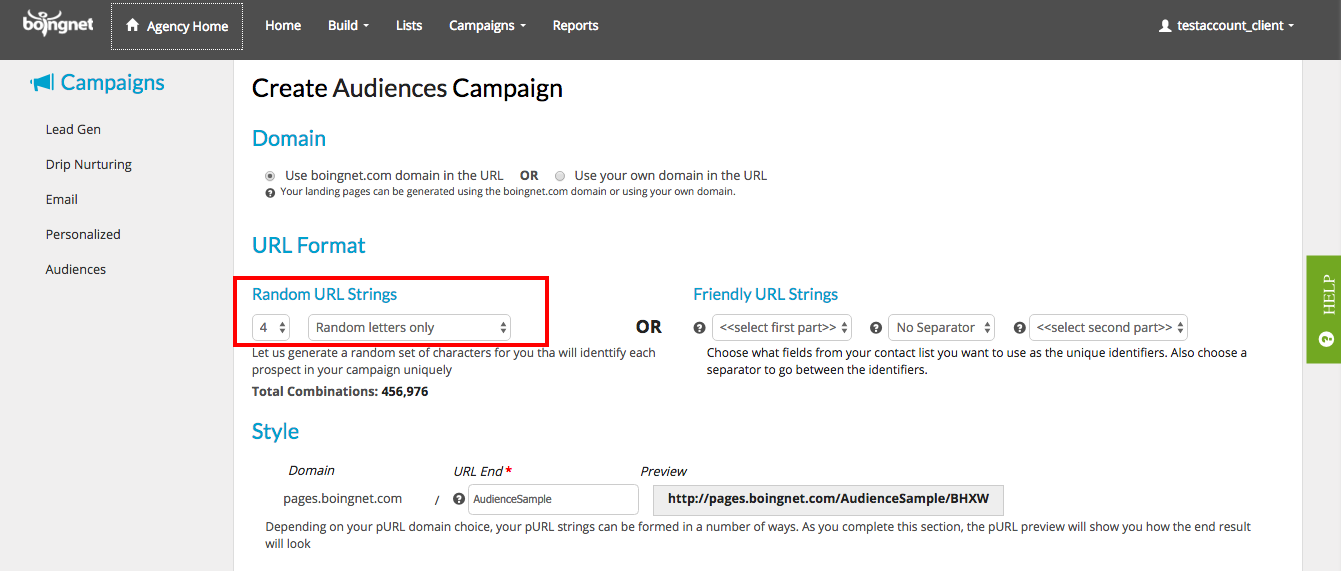Image resolution: width=1341 pixels, height=571 pixels.
Task: Expand the Campaigns top menu
Action: tap(487, 26)
